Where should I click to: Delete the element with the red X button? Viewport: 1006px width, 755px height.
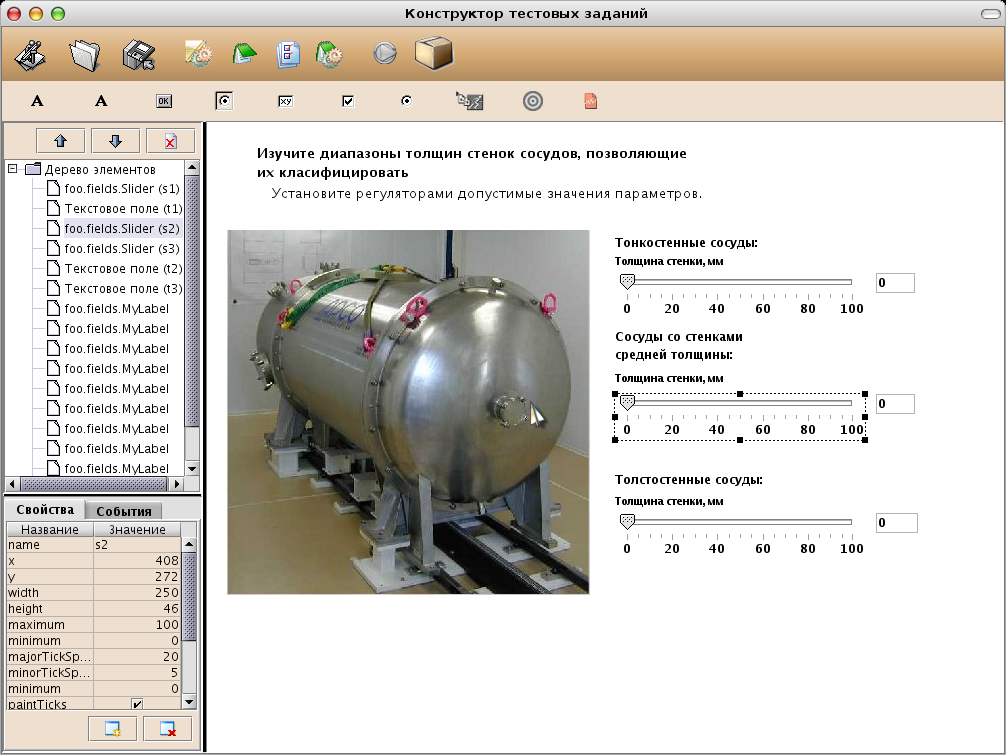tap(171, 140)
